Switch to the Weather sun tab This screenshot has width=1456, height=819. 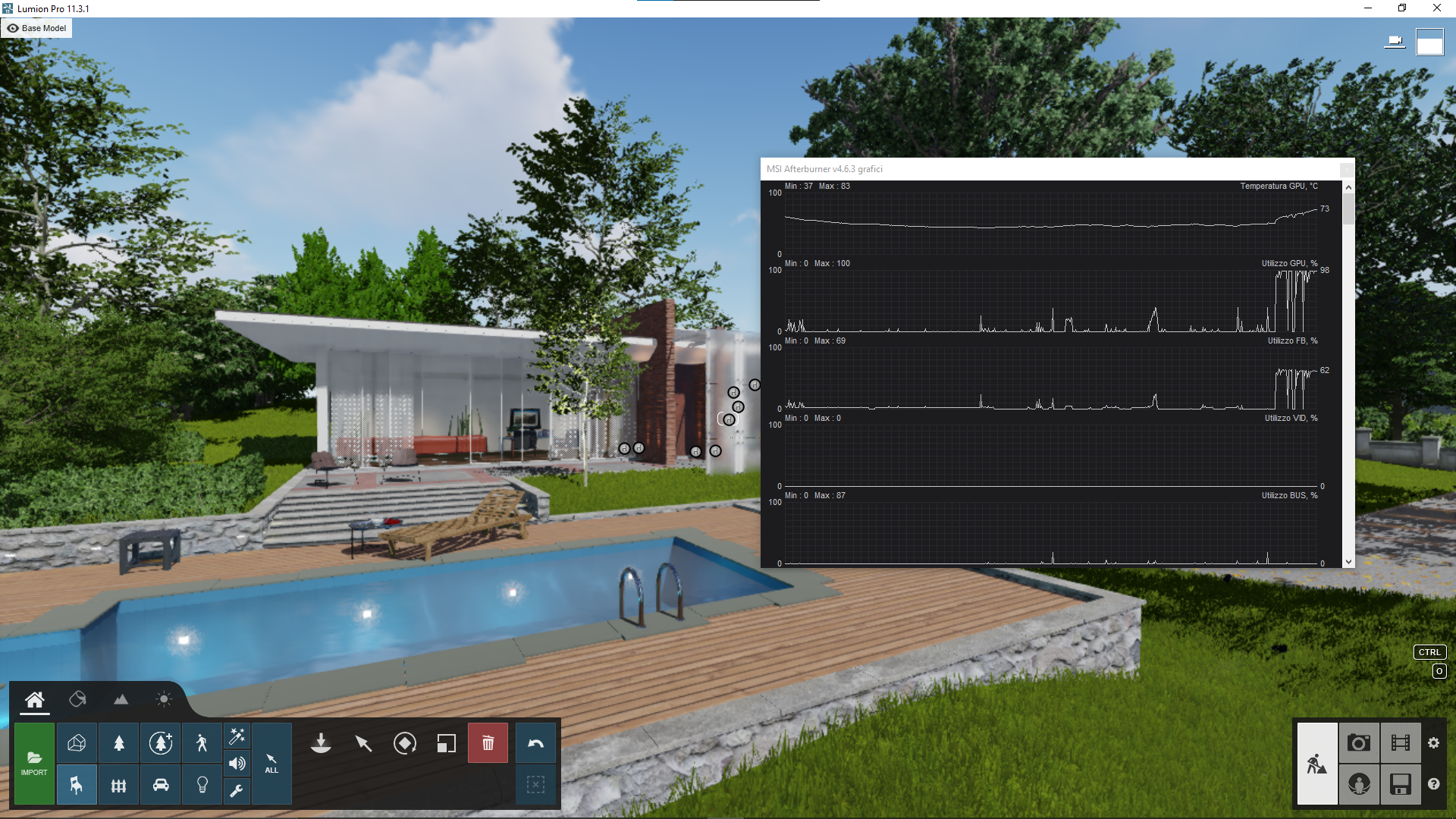pyautogui.click(x=164, y=699)
